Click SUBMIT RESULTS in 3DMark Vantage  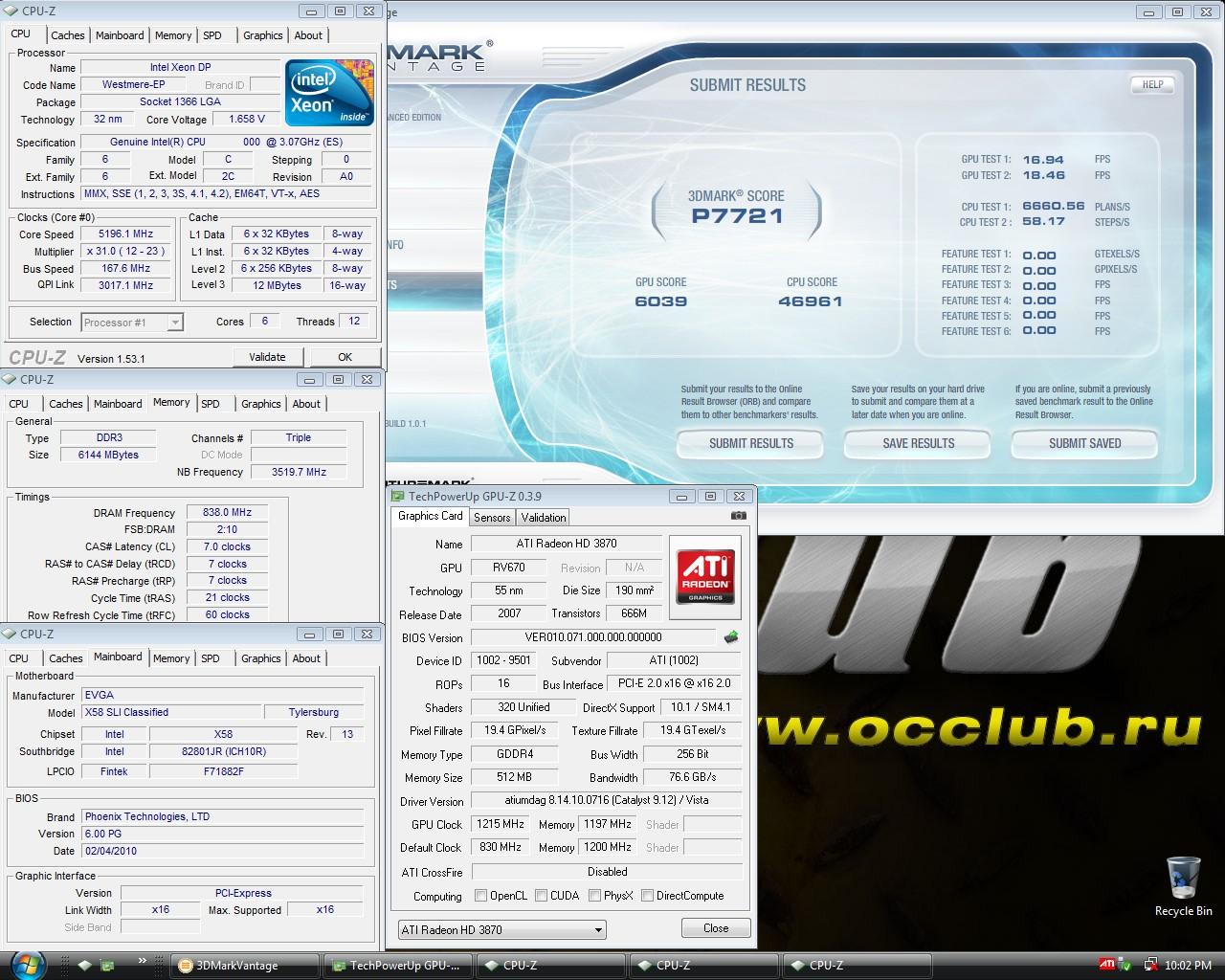click(x=751, y=444)
